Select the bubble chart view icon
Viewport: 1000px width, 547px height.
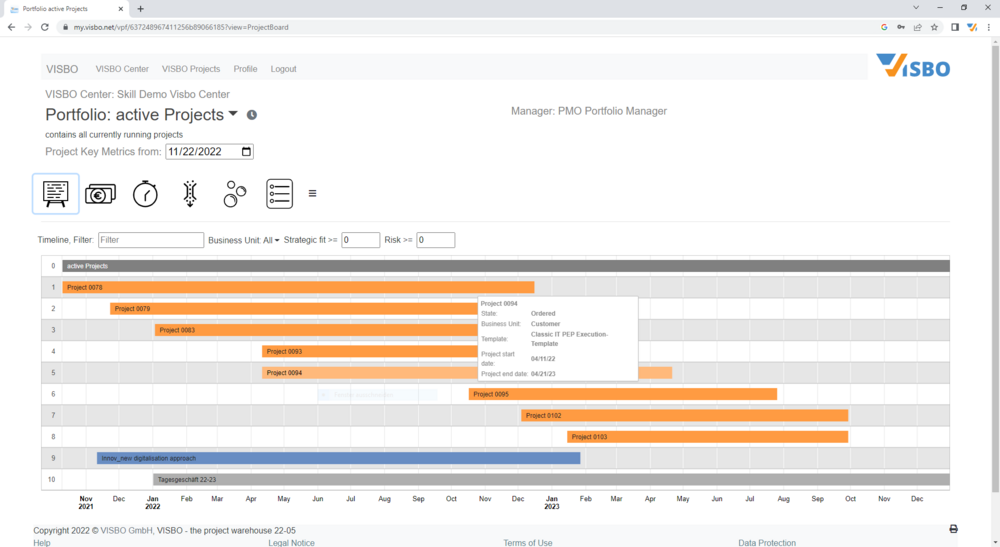(x=235, y=194)
